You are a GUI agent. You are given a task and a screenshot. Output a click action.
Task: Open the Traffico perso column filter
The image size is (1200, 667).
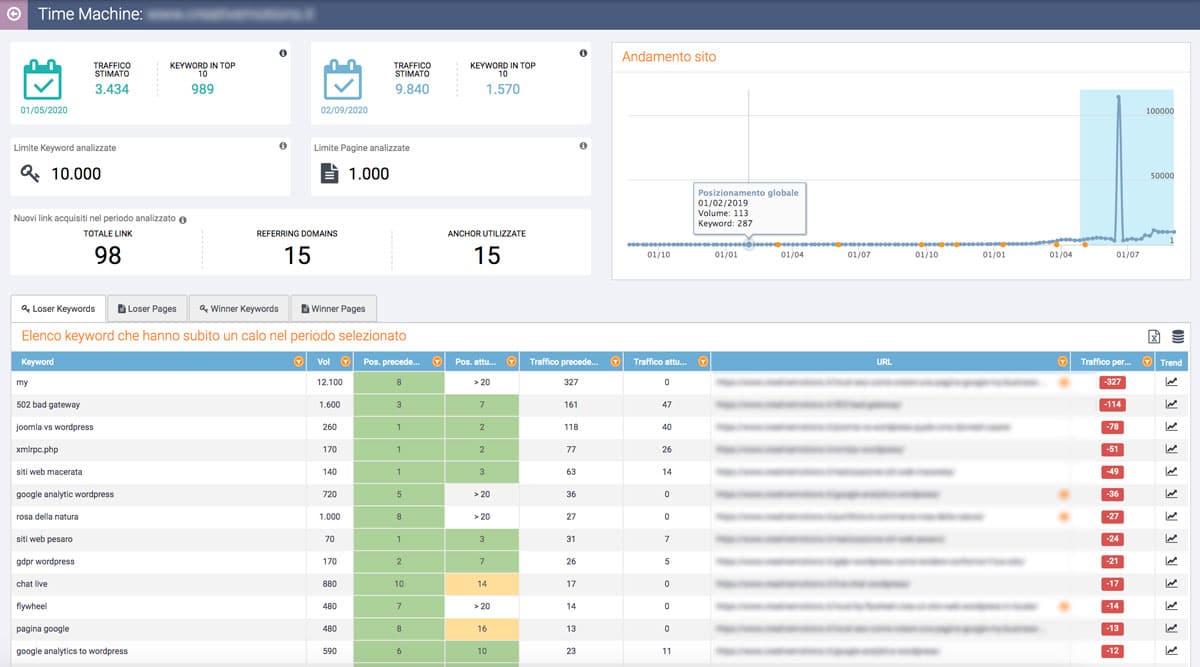pyautogui.click(x=1148, y=361)
